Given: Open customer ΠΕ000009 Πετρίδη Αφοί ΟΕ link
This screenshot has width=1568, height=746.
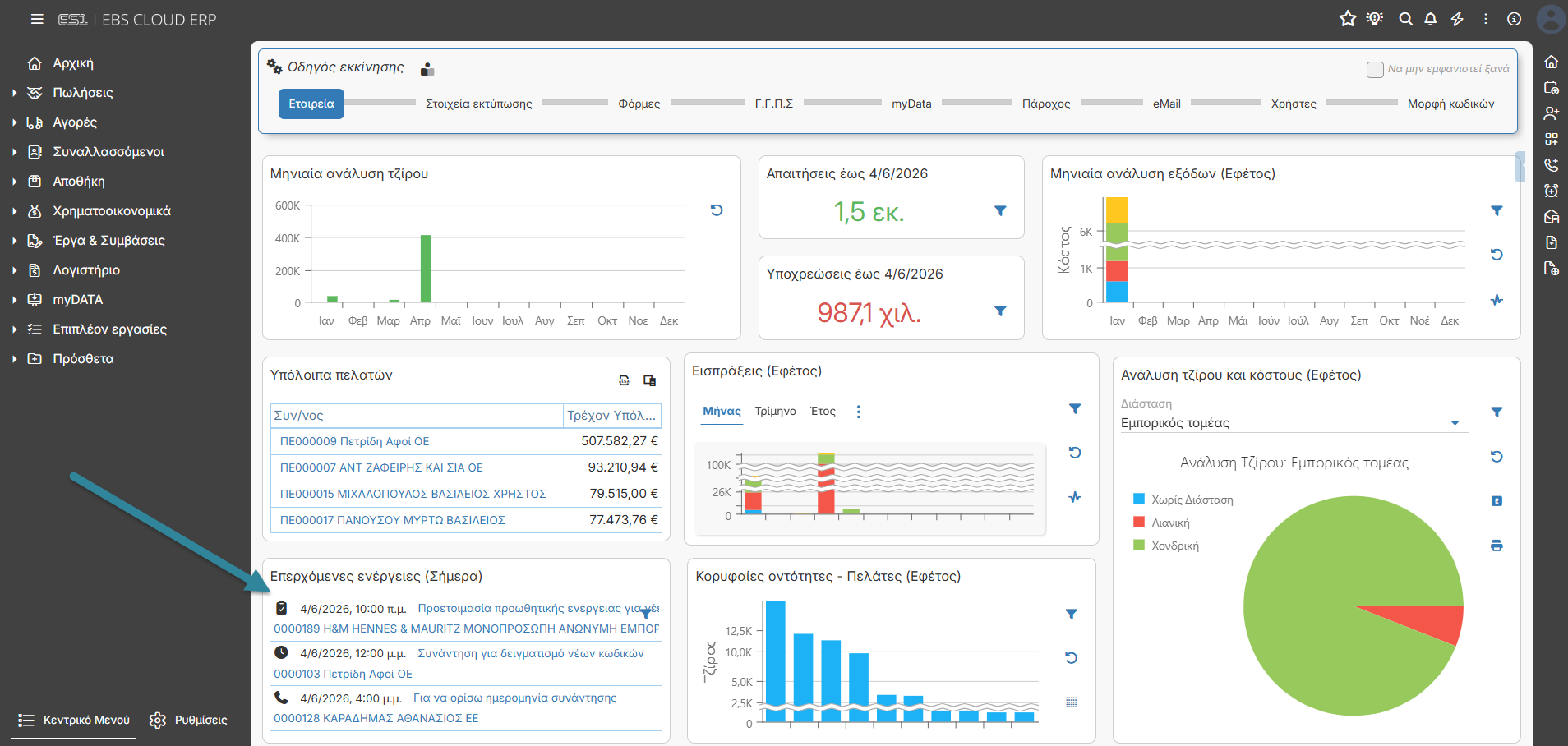Looking at the screenshot, I should tap(355, 441).
